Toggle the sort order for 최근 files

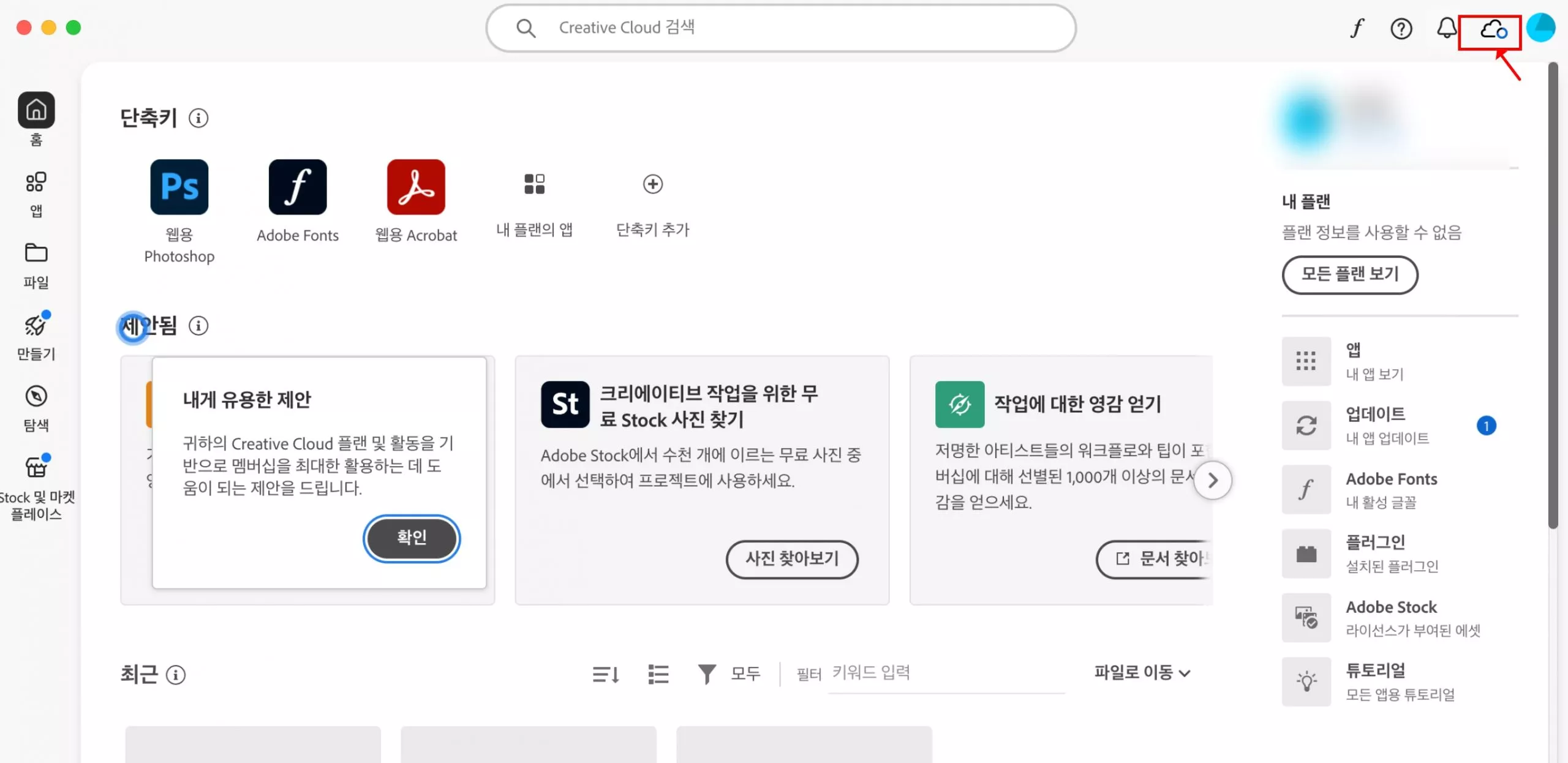point(605,674)
